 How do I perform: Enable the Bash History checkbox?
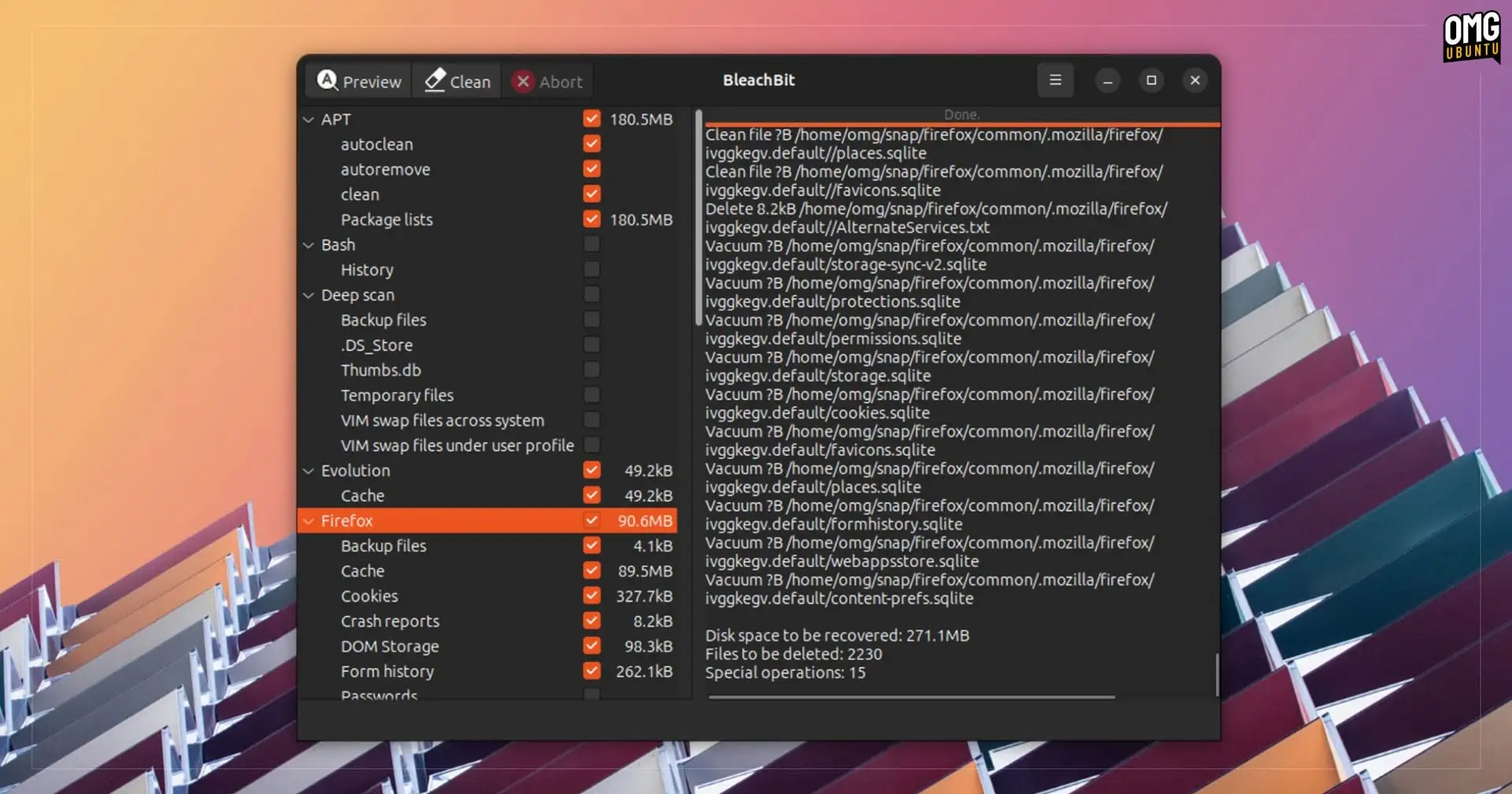point(591,269)
